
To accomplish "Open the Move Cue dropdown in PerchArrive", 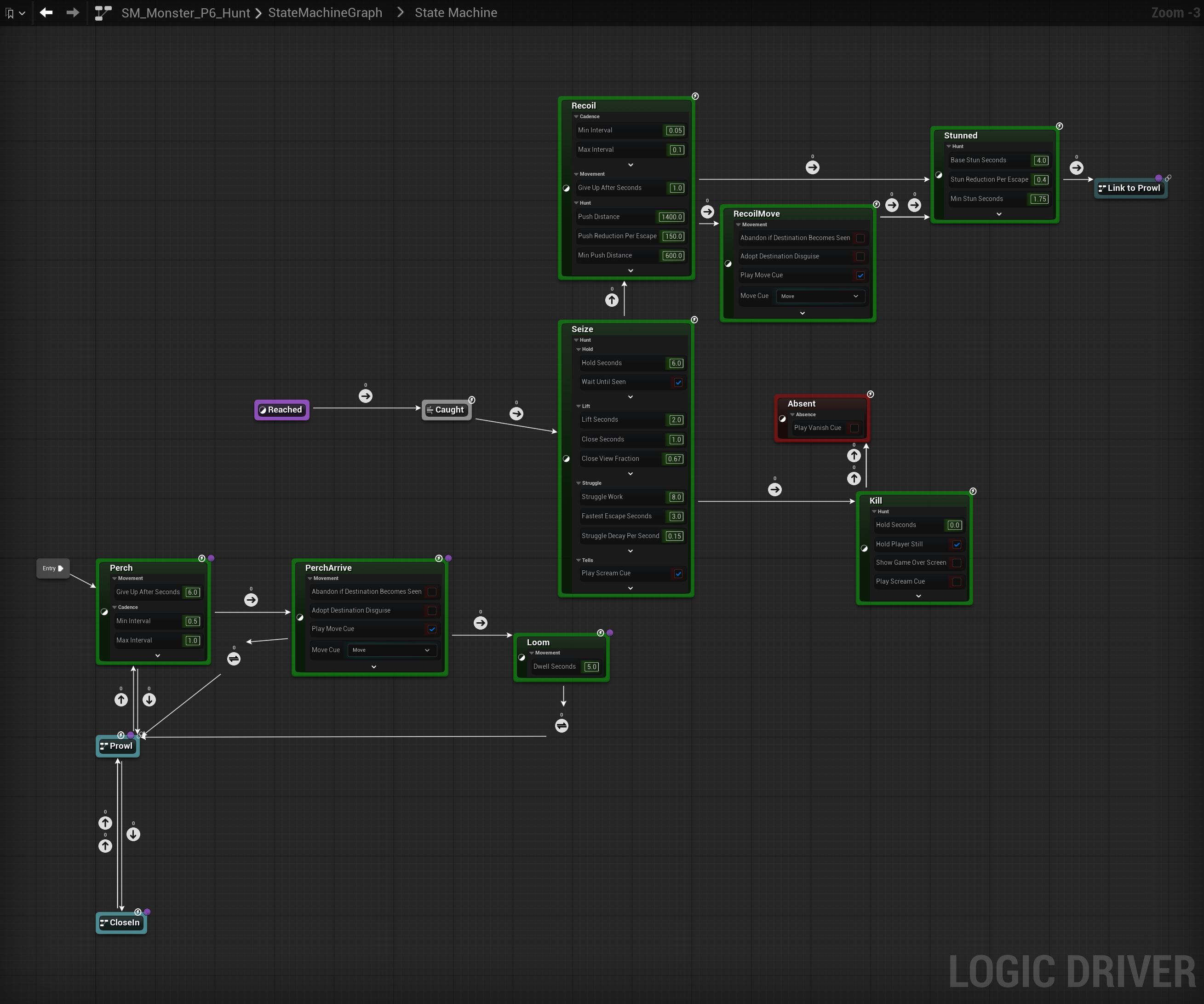I will [392, 650].
